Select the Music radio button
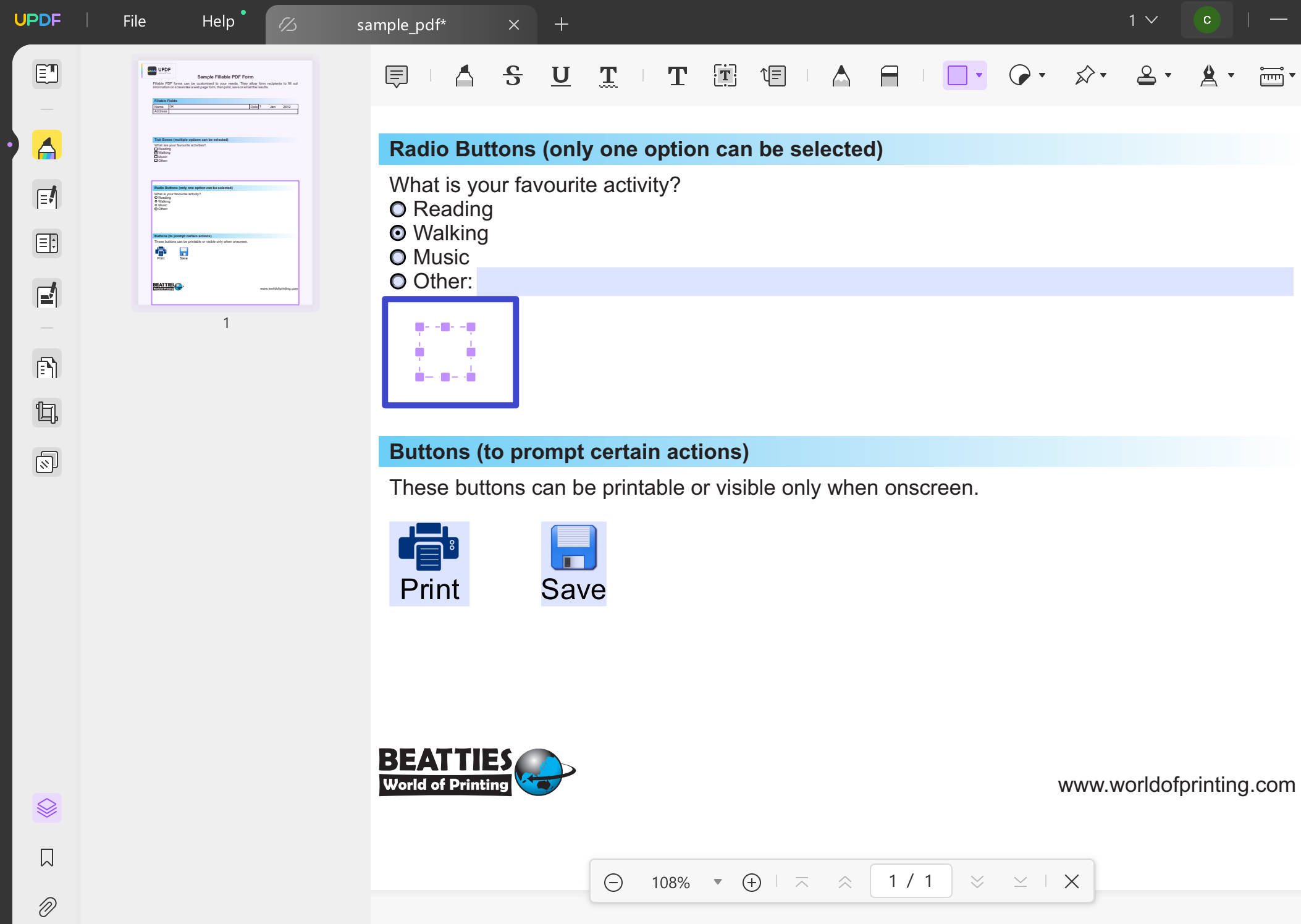This screenshot has height=924, width=1301. [398, 257]
